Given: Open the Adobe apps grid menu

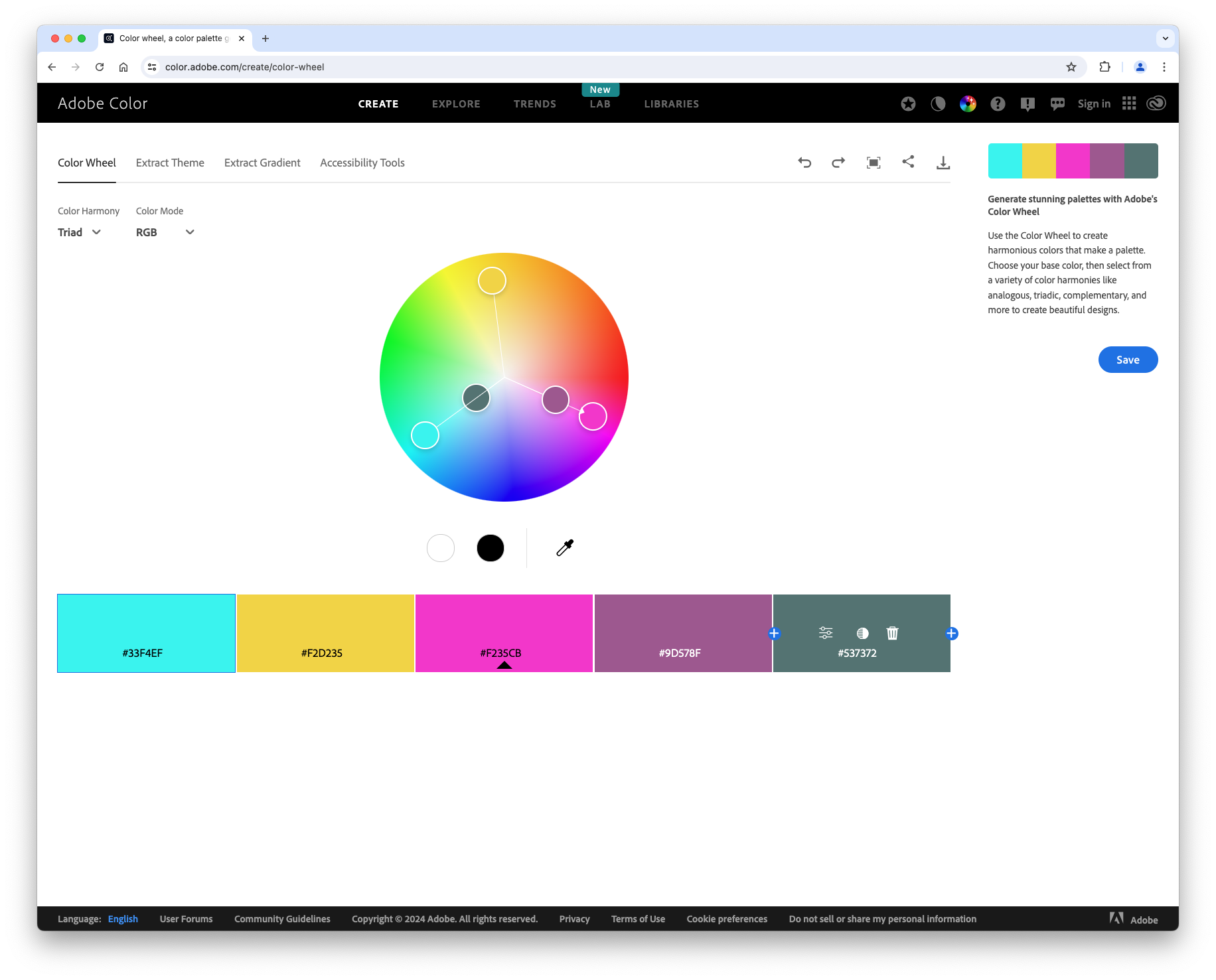Looking at the screenshot, I should pyautogui.click(x=1129, y=104).
